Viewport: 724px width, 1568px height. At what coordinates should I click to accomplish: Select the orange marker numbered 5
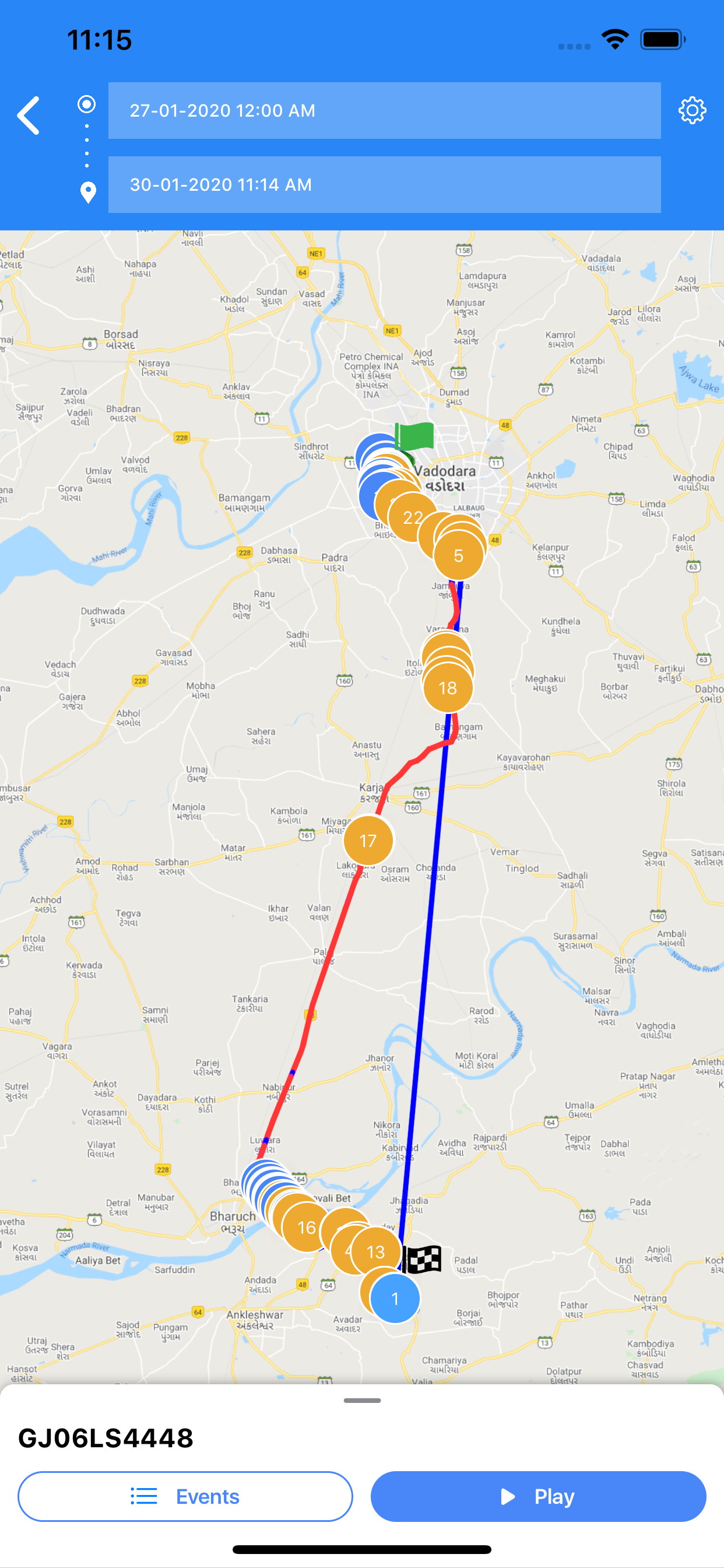[459, 555]
